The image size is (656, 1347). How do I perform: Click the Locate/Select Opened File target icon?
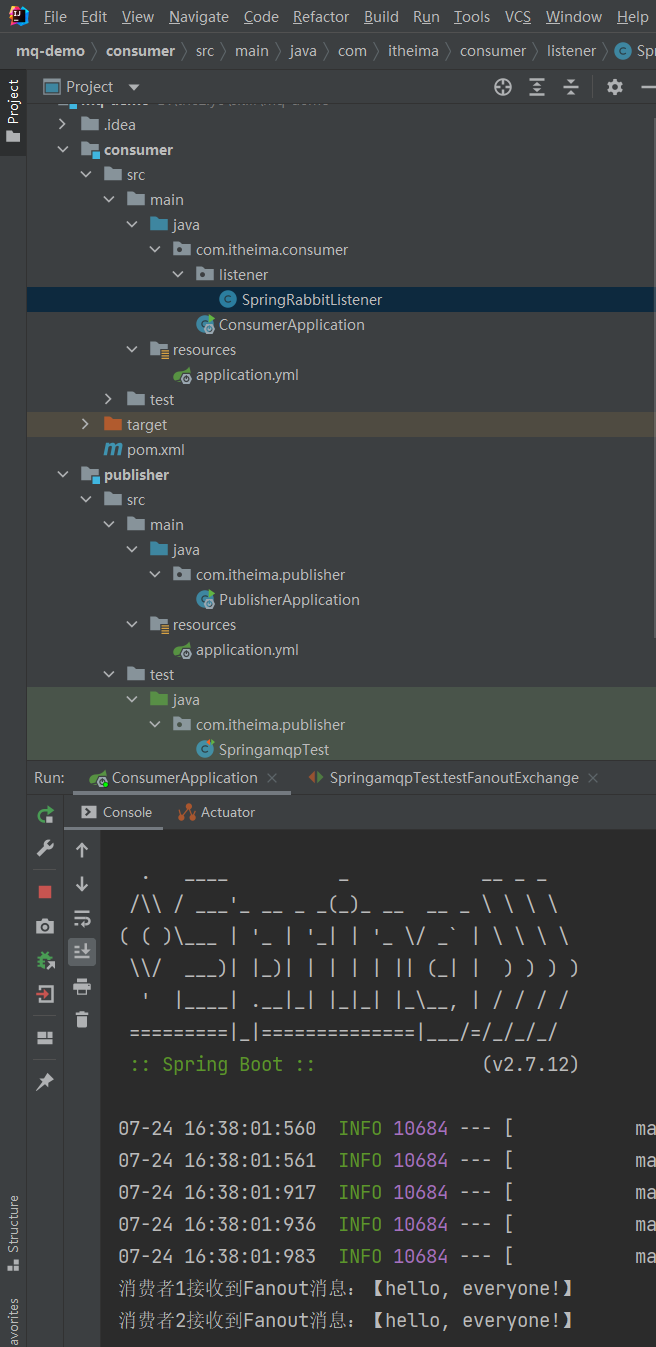click(503, 87)
